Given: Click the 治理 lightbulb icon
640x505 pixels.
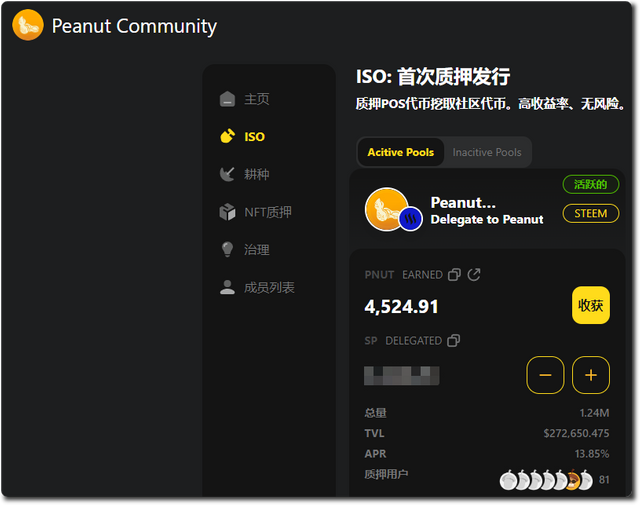Looking at the screenshot, I should 227,249.
